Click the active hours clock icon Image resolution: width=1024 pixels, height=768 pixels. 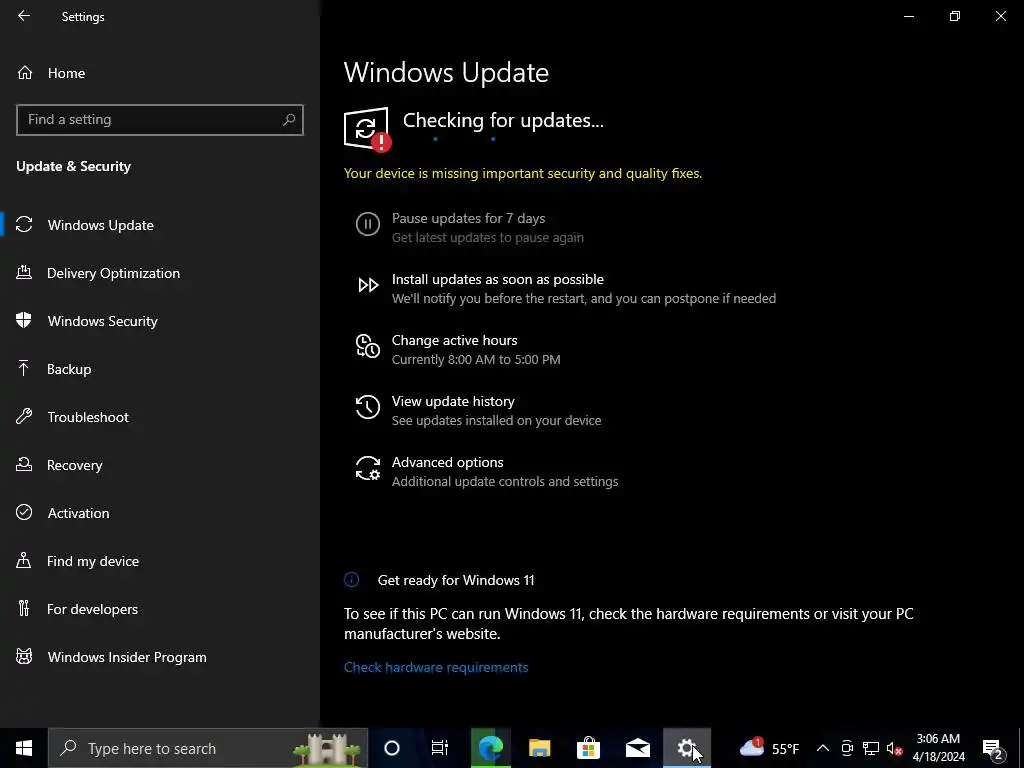368,346
